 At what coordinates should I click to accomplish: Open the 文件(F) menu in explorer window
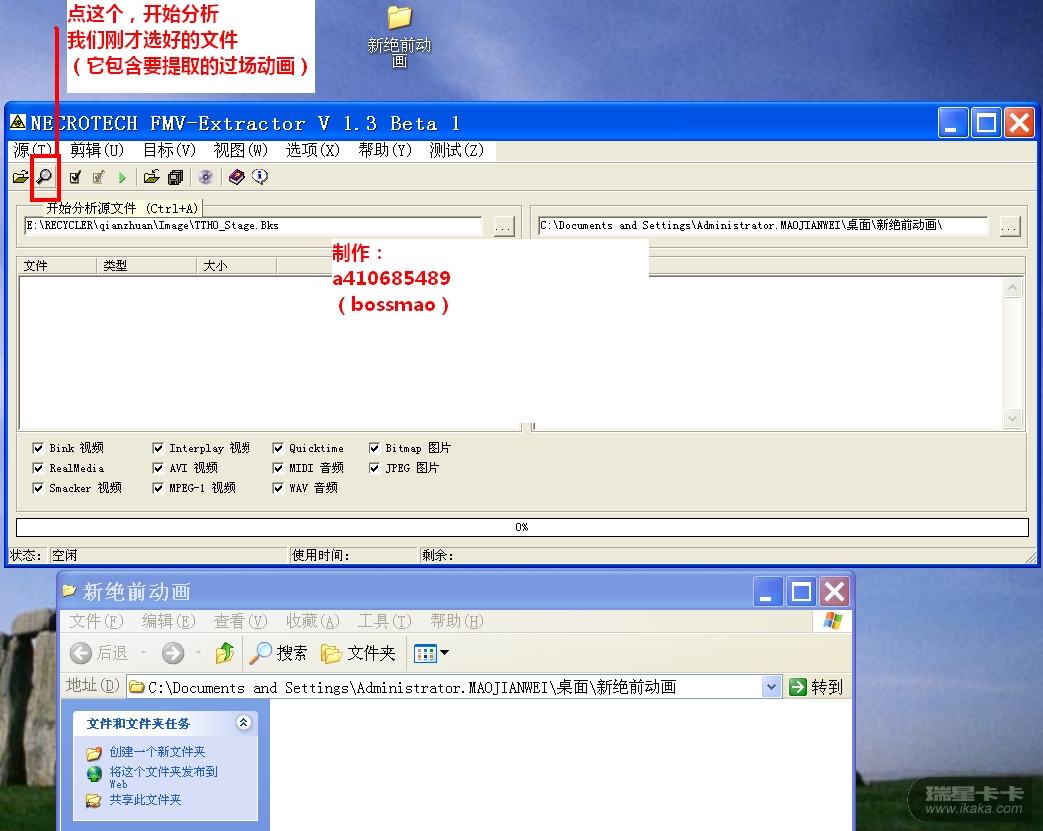[x=96, y=621]
